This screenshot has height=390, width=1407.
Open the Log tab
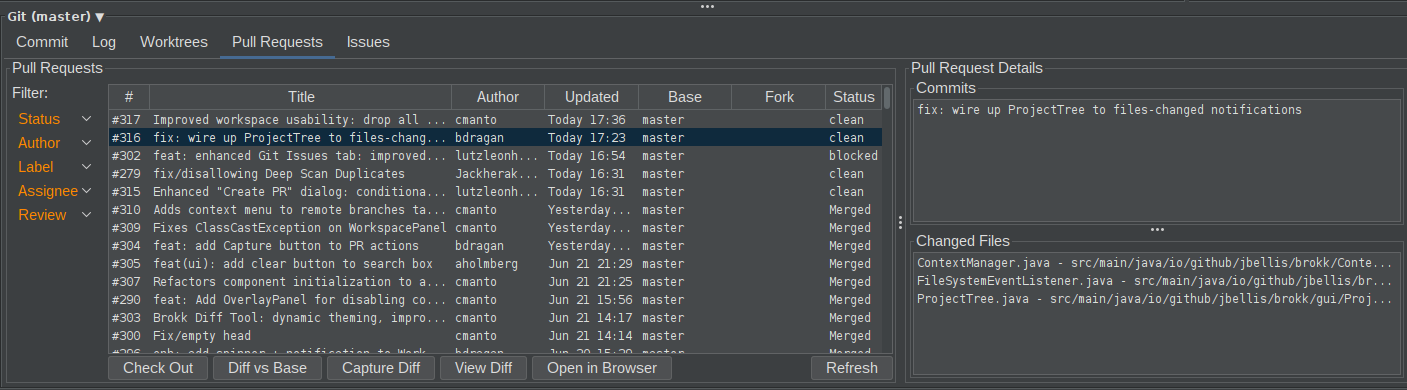104,42
